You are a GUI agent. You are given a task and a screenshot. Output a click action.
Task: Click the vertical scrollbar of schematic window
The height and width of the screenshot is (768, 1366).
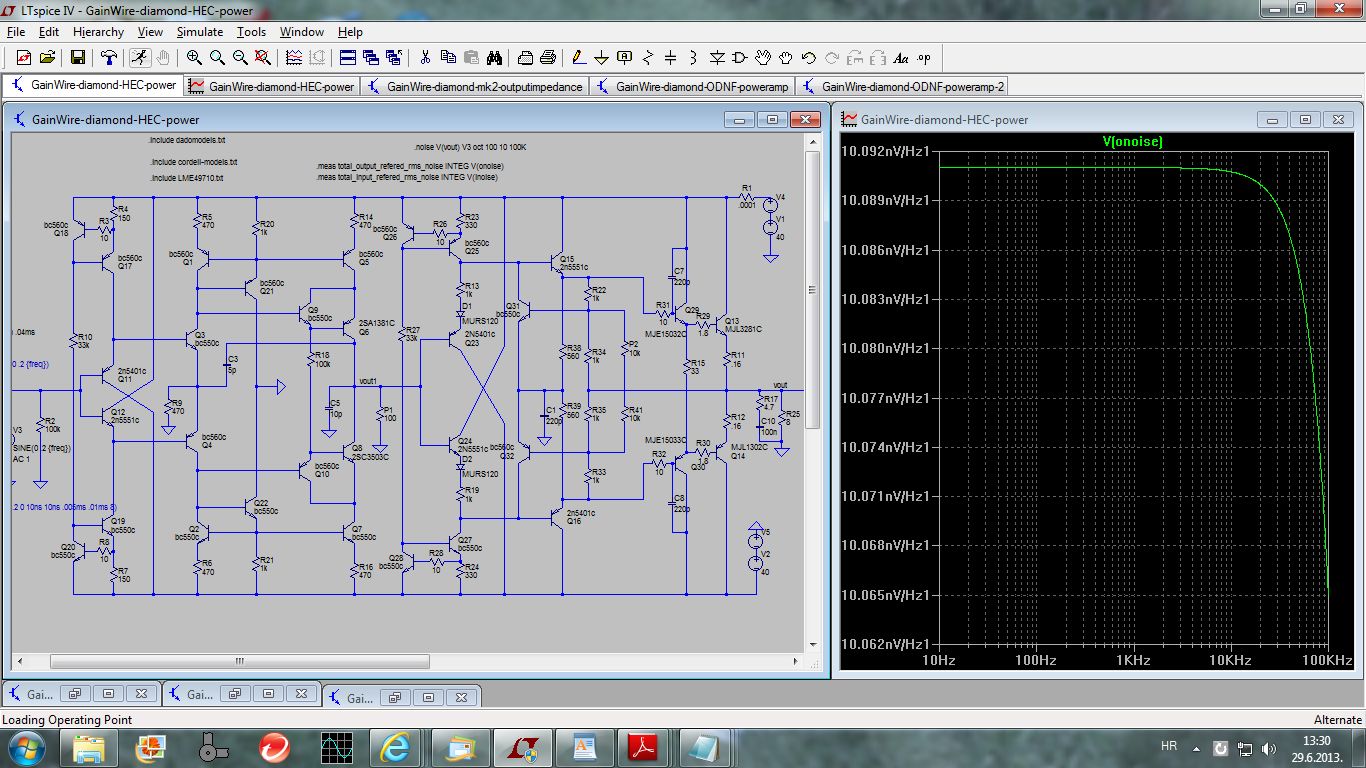click(813, 390)
